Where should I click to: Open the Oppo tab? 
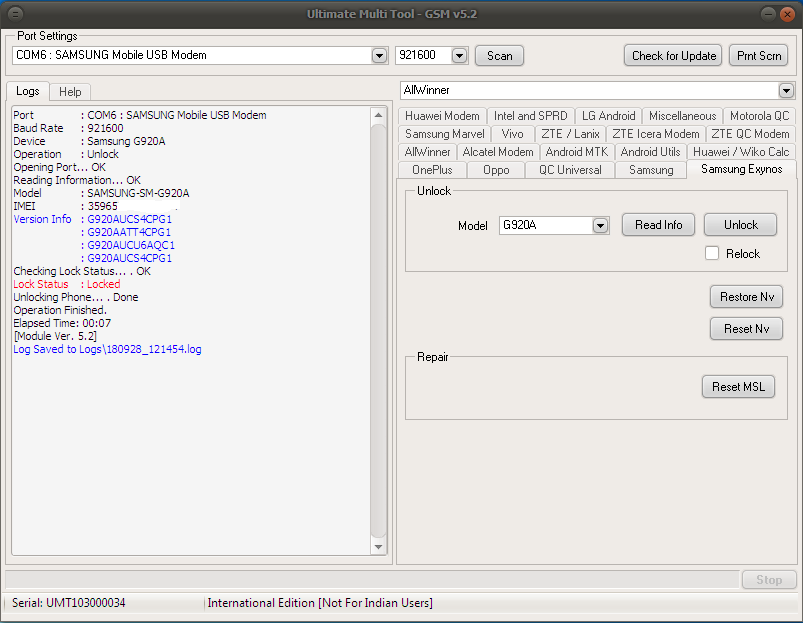click(x=496, y=170)
